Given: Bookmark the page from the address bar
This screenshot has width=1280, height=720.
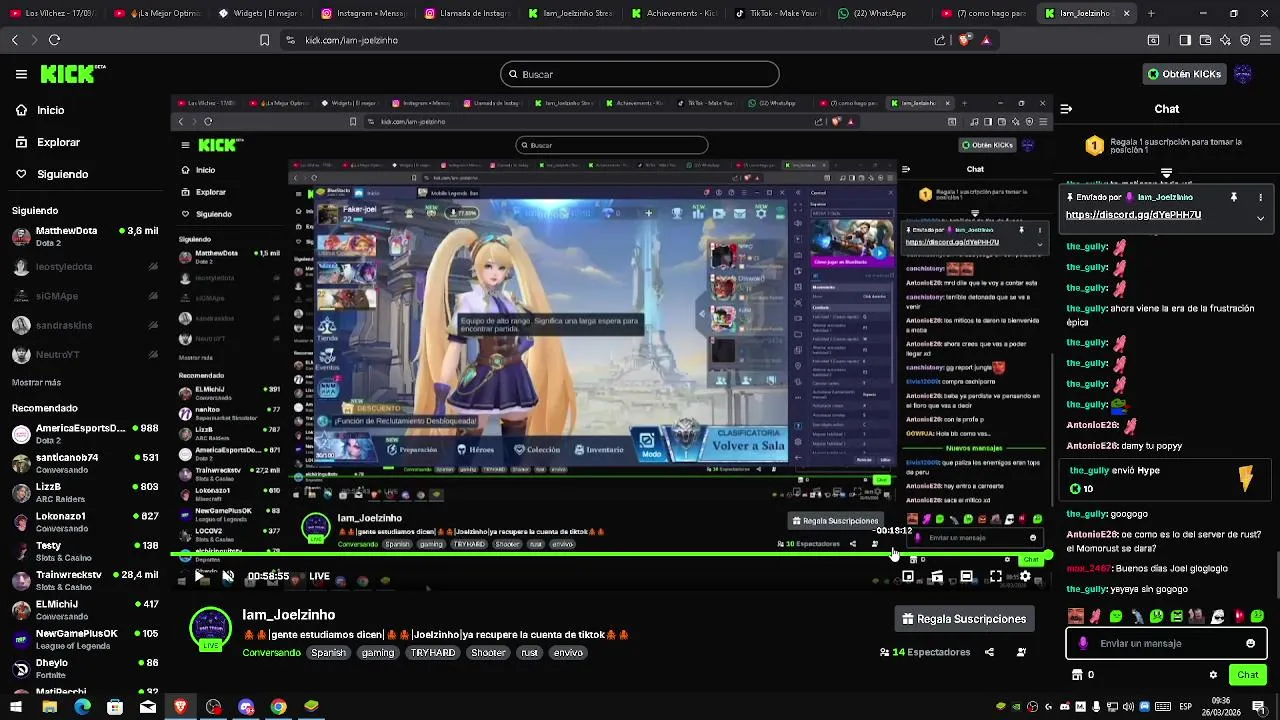Looking at the screenshot, I should pos(264,40).
